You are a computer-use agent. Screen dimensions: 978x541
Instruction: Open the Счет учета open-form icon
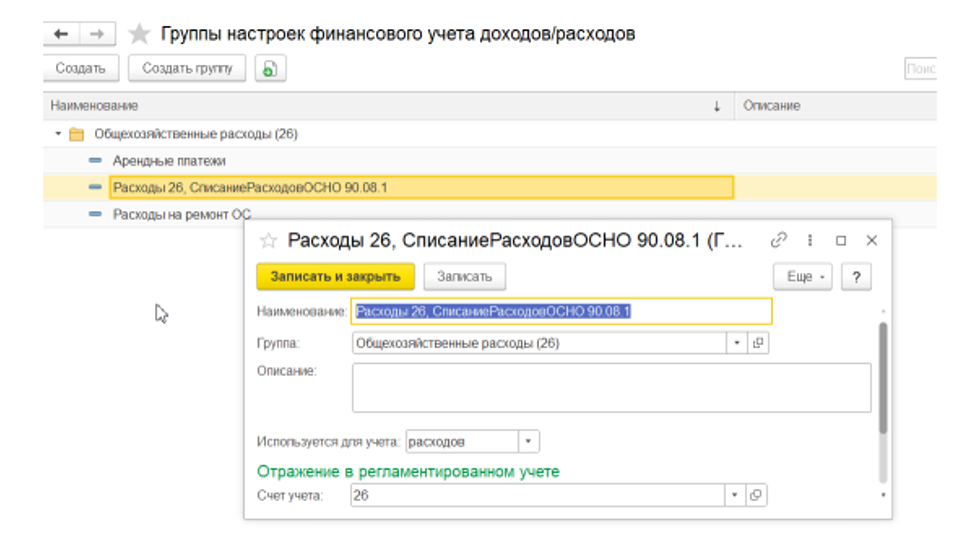point(757,495)
